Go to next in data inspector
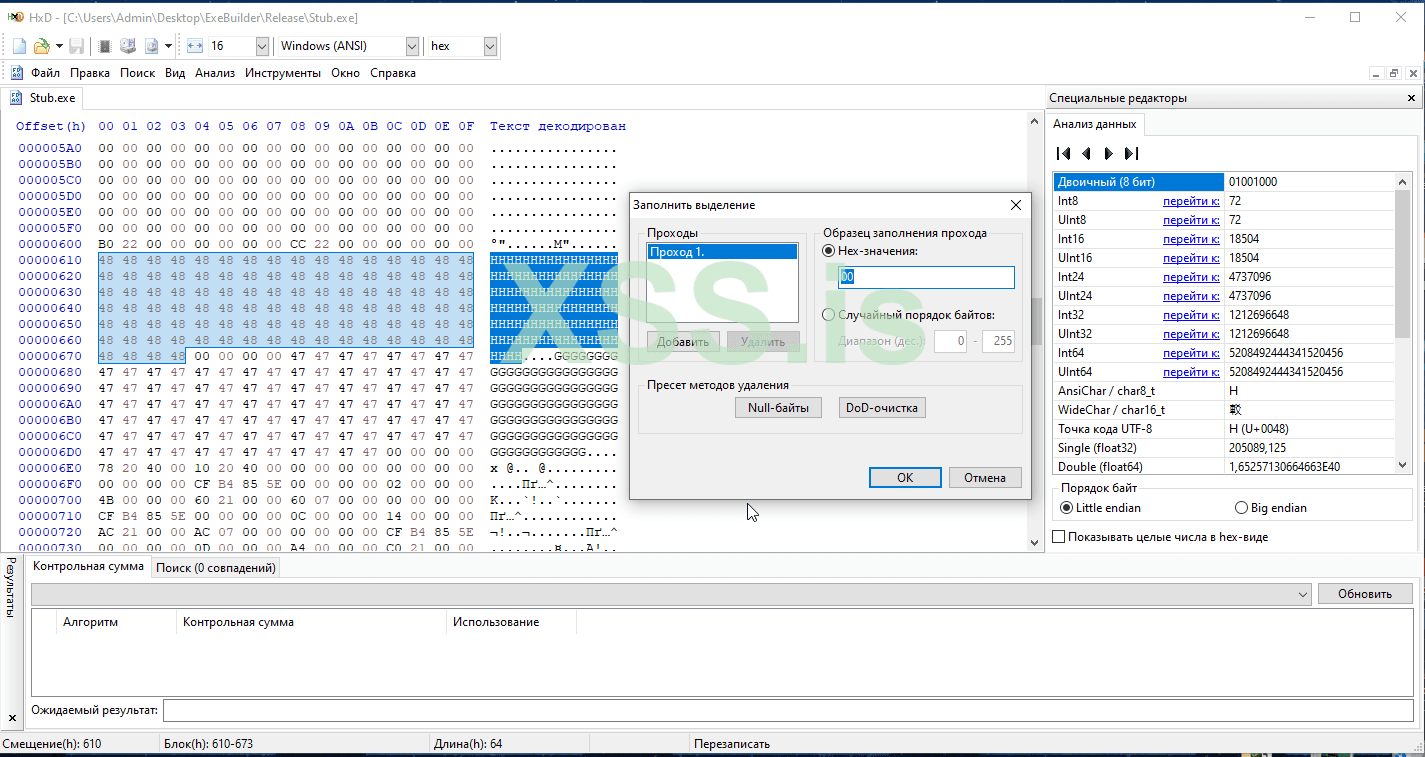 [x=1108, y=153]
